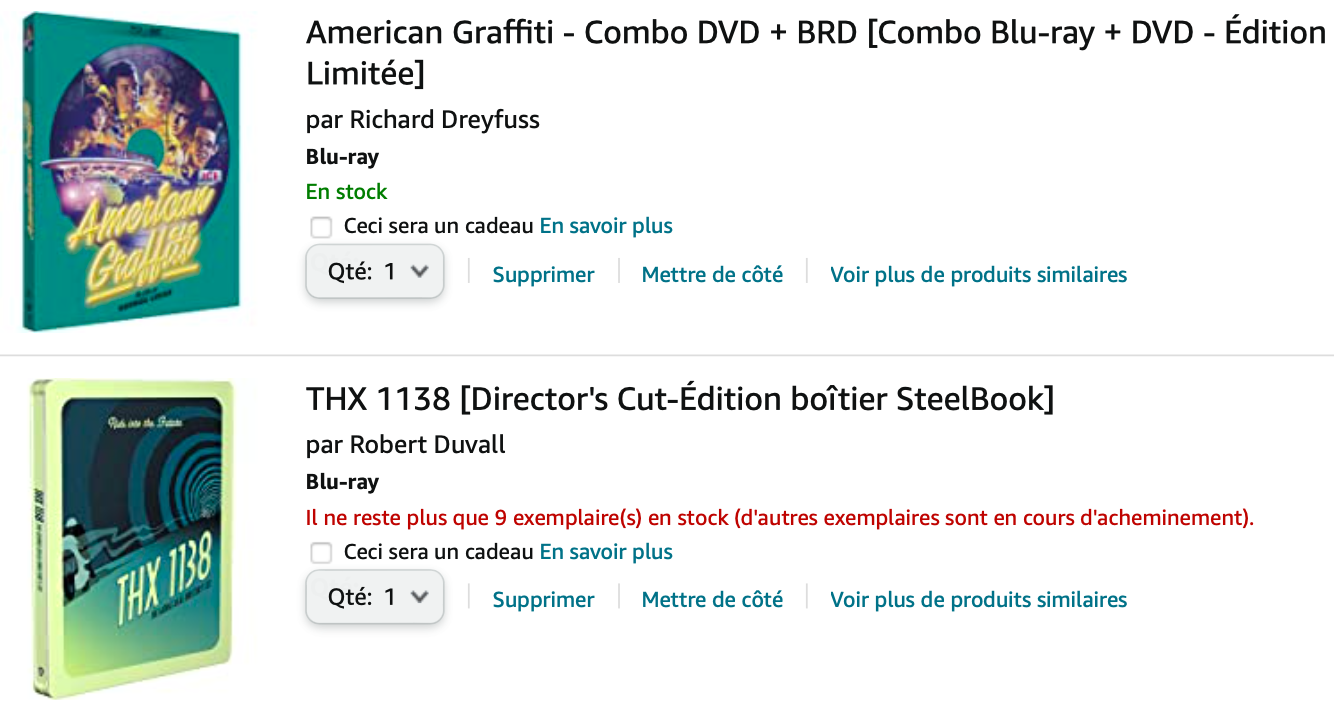1334x716 pixels.
Task: Check gift box for THX 1138
Action: pos(321,553)
